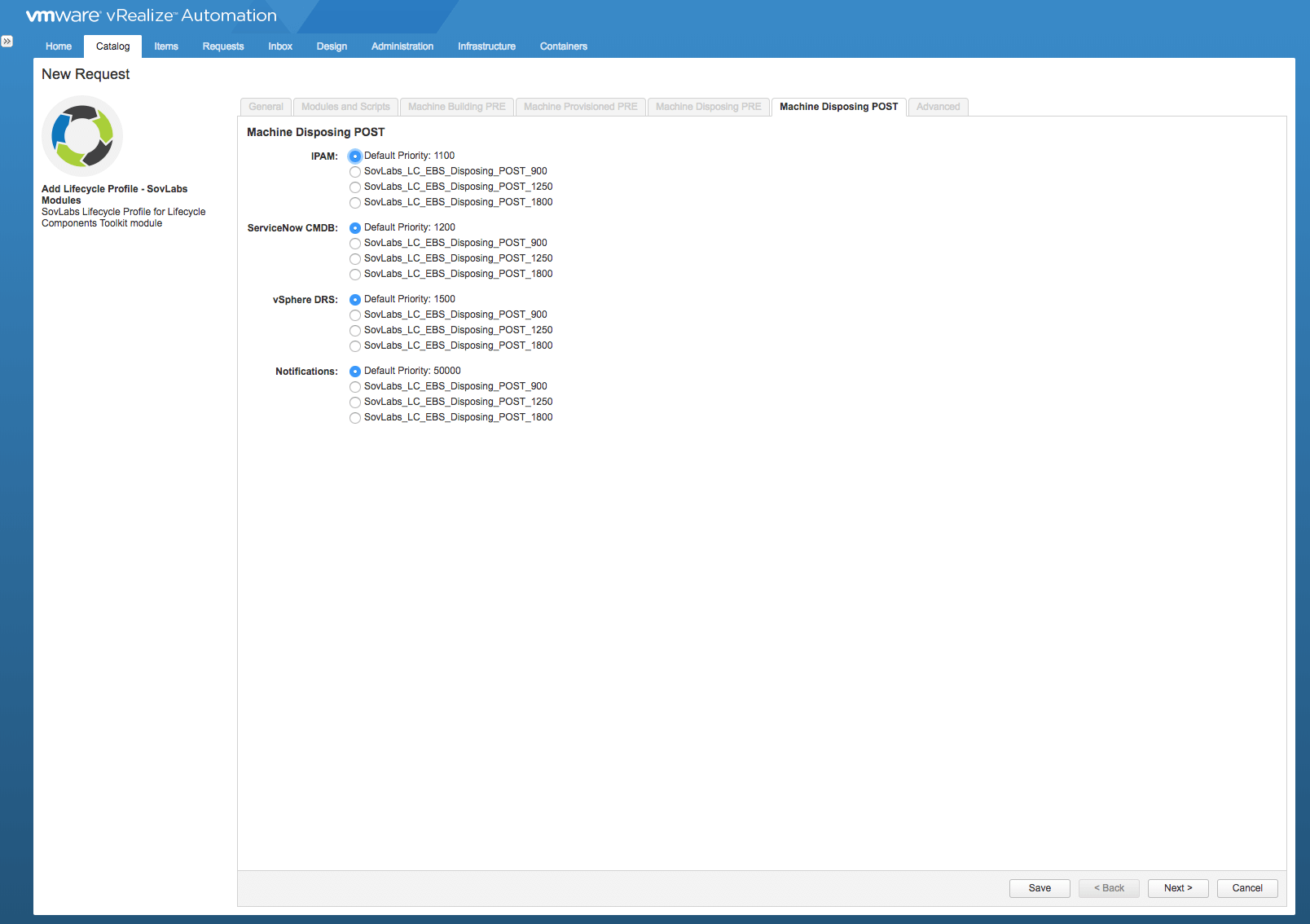Choose ServiceNow CMDB Disposing_POST_1250 option
1310x924 pixels.
point(355,259)
